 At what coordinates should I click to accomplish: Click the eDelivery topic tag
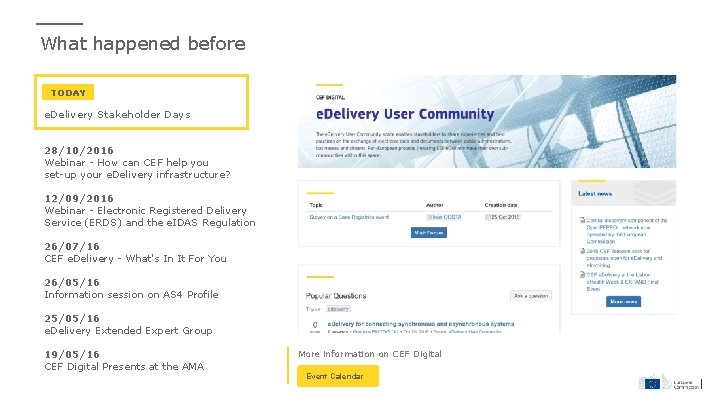(339, 309)
